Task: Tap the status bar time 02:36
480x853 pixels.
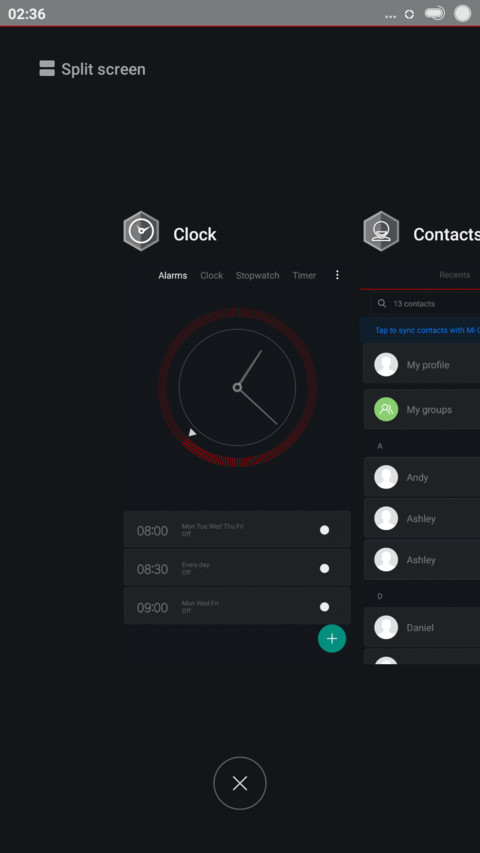Action: click(x=27, y=14)
